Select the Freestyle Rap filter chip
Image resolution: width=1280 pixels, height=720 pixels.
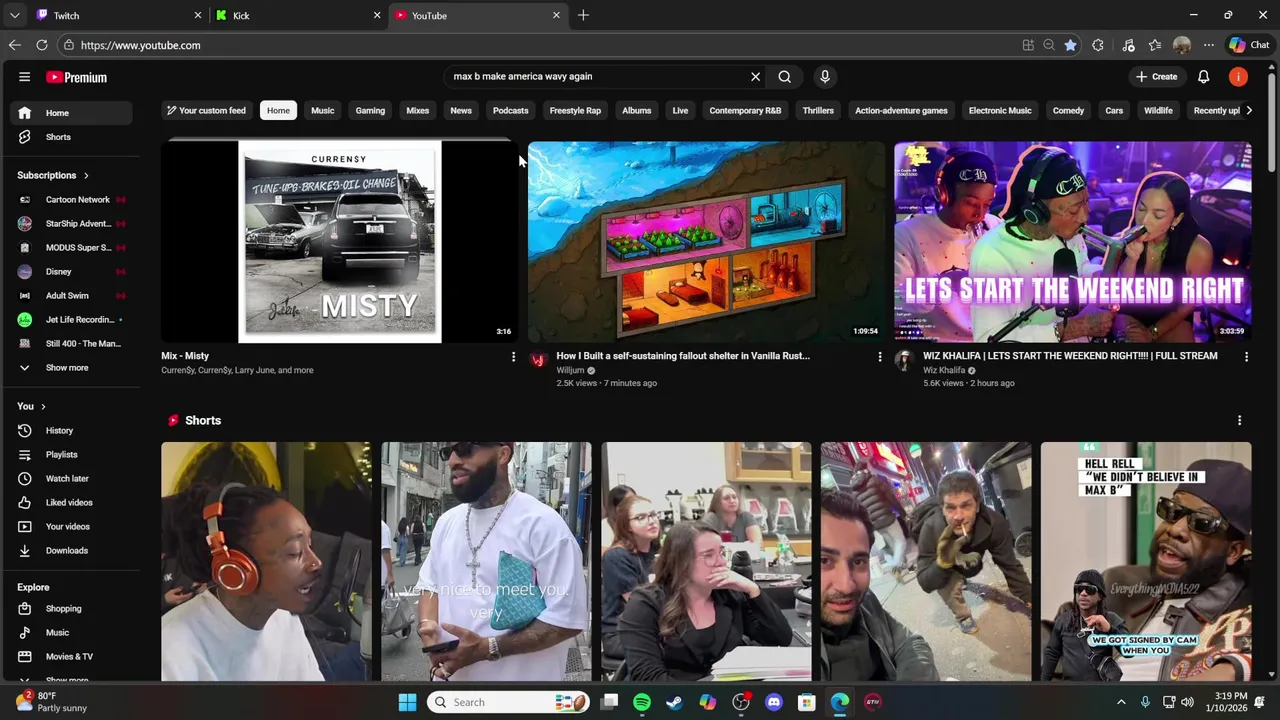click(x=575, y=110)
